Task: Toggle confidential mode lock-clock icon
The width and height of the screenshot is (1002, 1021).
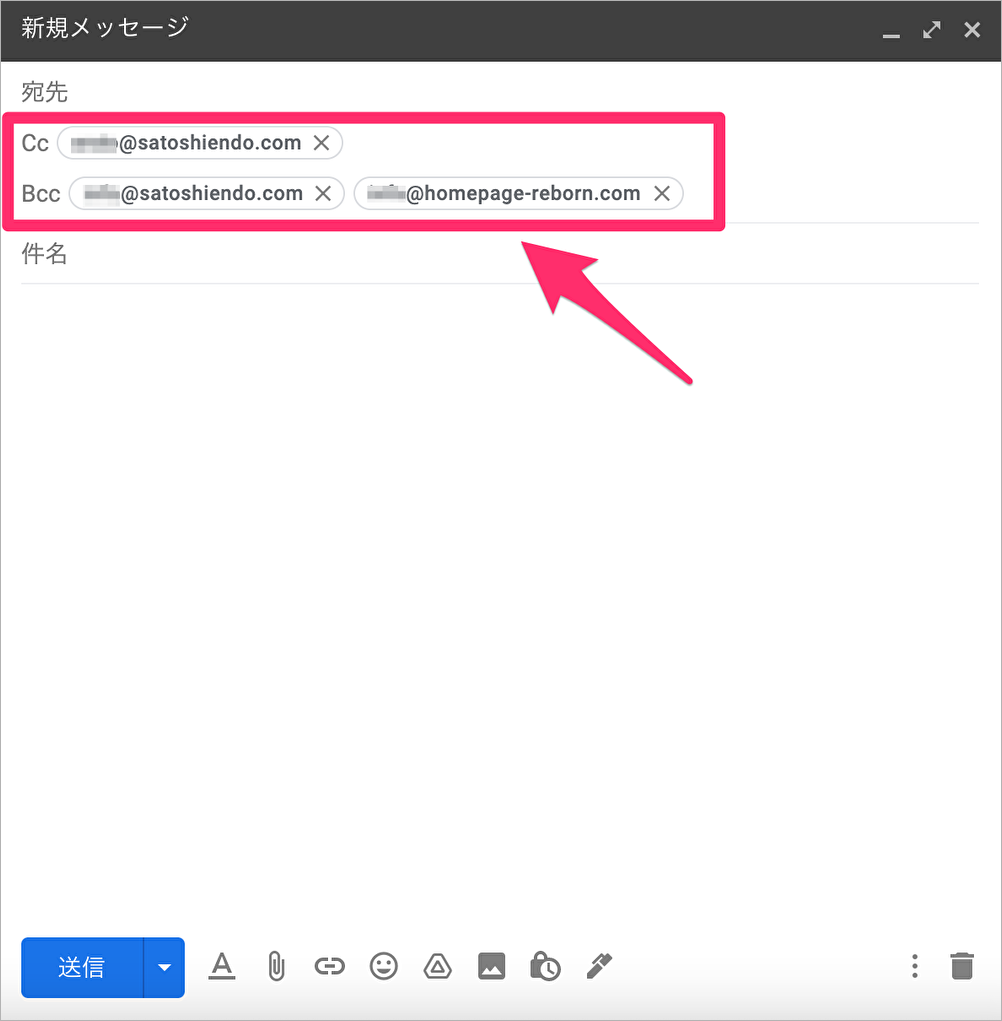Action: coord(545,966)
